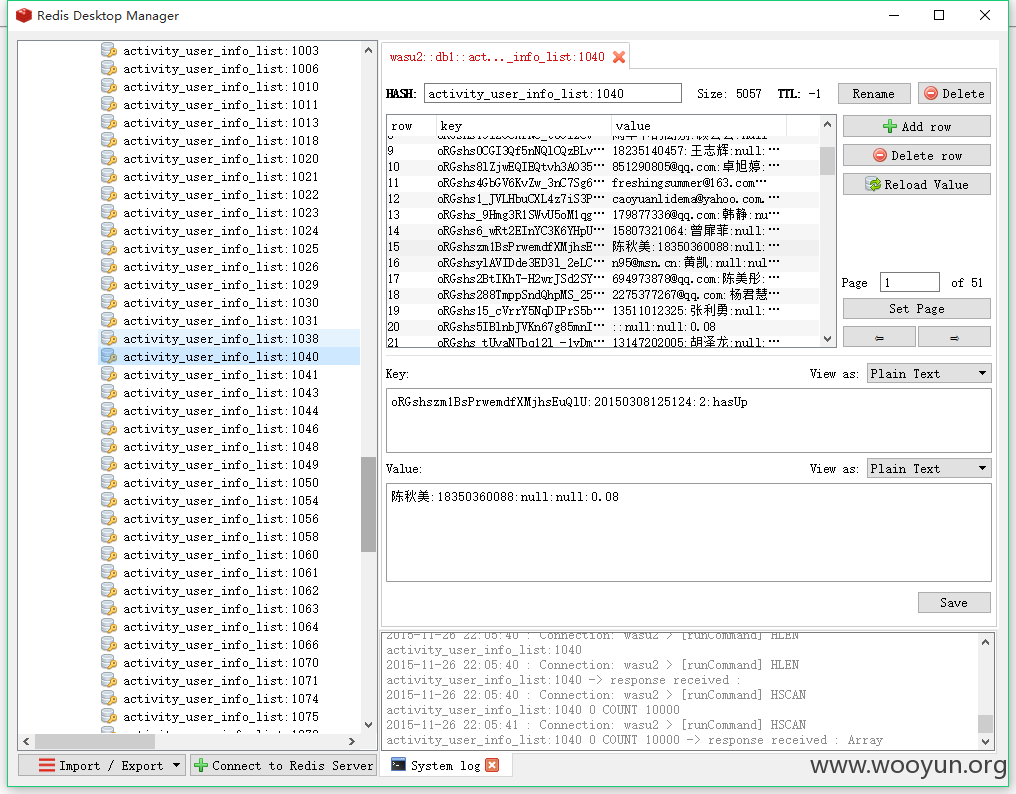Screen dimensions: 1016x794
Task: Click key icon of activity_user_info_list:1018
Action: (109, 141)
